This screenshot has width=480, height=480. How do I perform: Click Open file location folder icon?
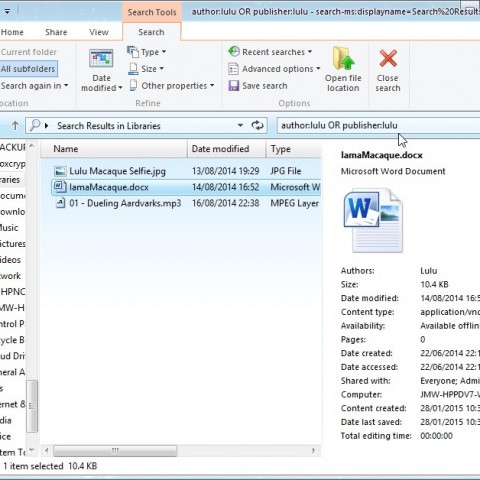(343, 59)
